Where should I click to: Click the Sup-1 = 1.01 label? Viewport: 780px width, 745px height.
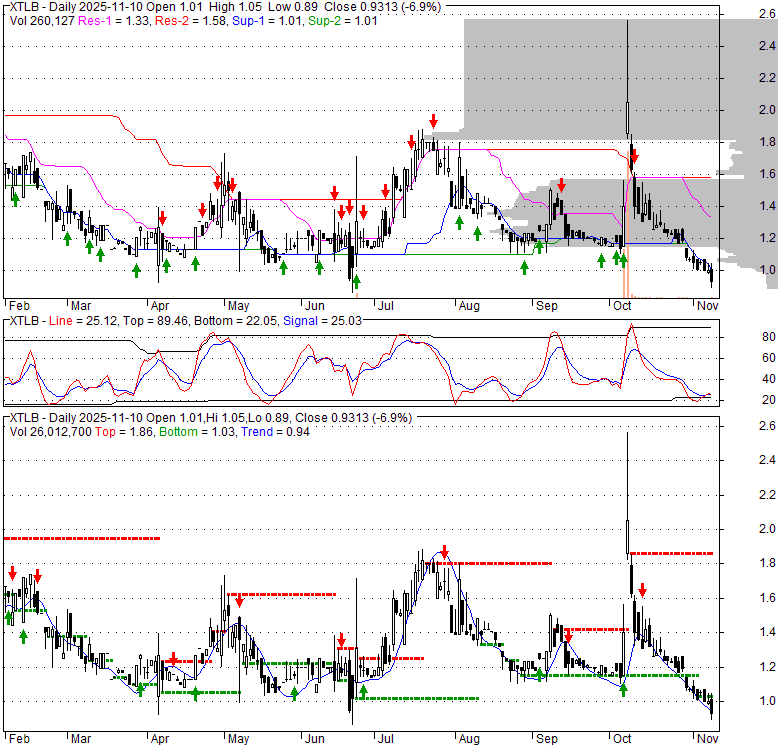(x=267, y=21)
